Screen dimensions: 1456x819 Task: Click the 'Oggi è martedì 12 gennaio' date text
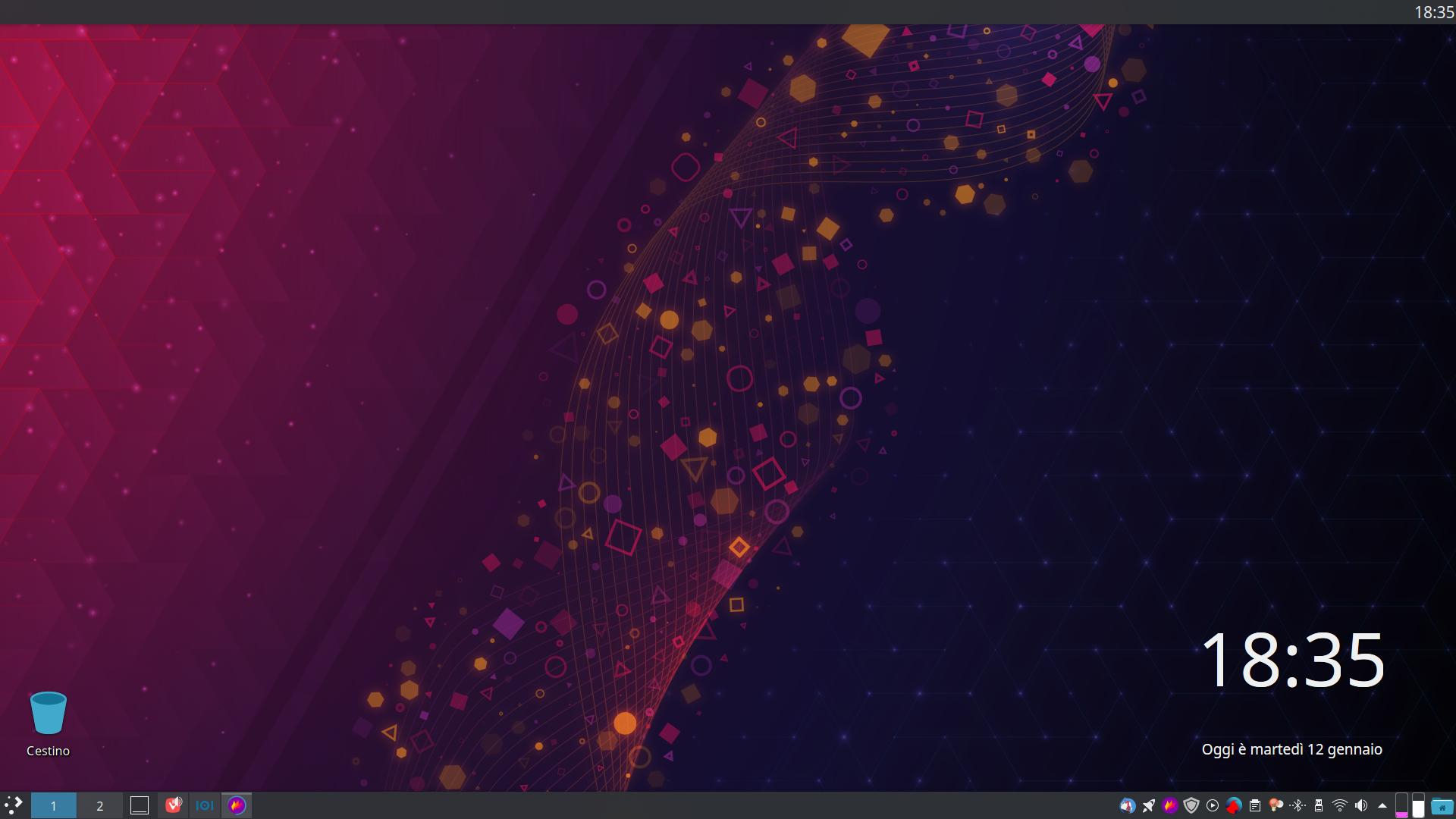(x=1292, y=749)
